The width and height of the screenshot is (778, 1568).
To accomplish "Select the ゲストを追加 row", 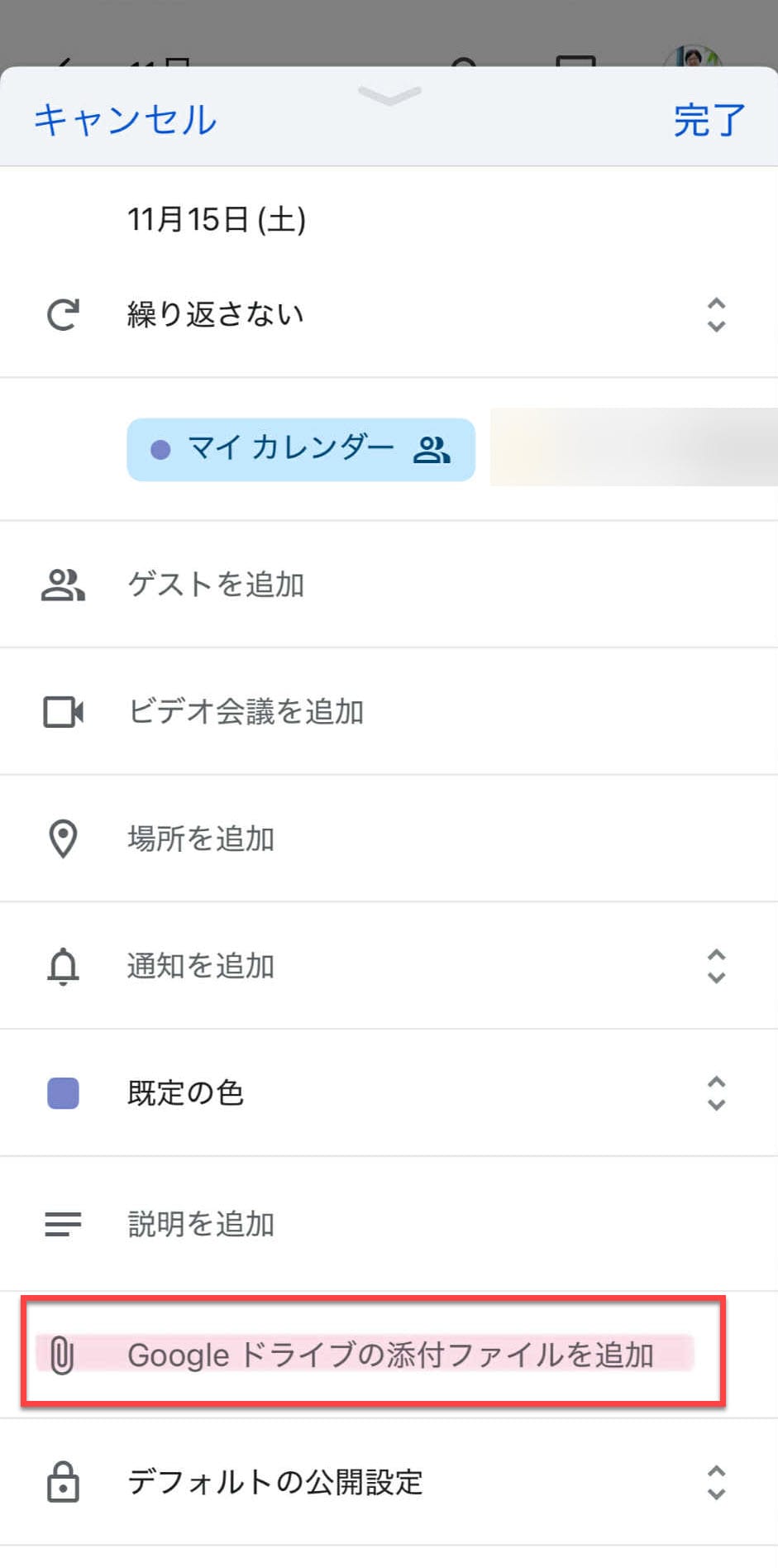I will pyautogui.click(x=216, y=585).
